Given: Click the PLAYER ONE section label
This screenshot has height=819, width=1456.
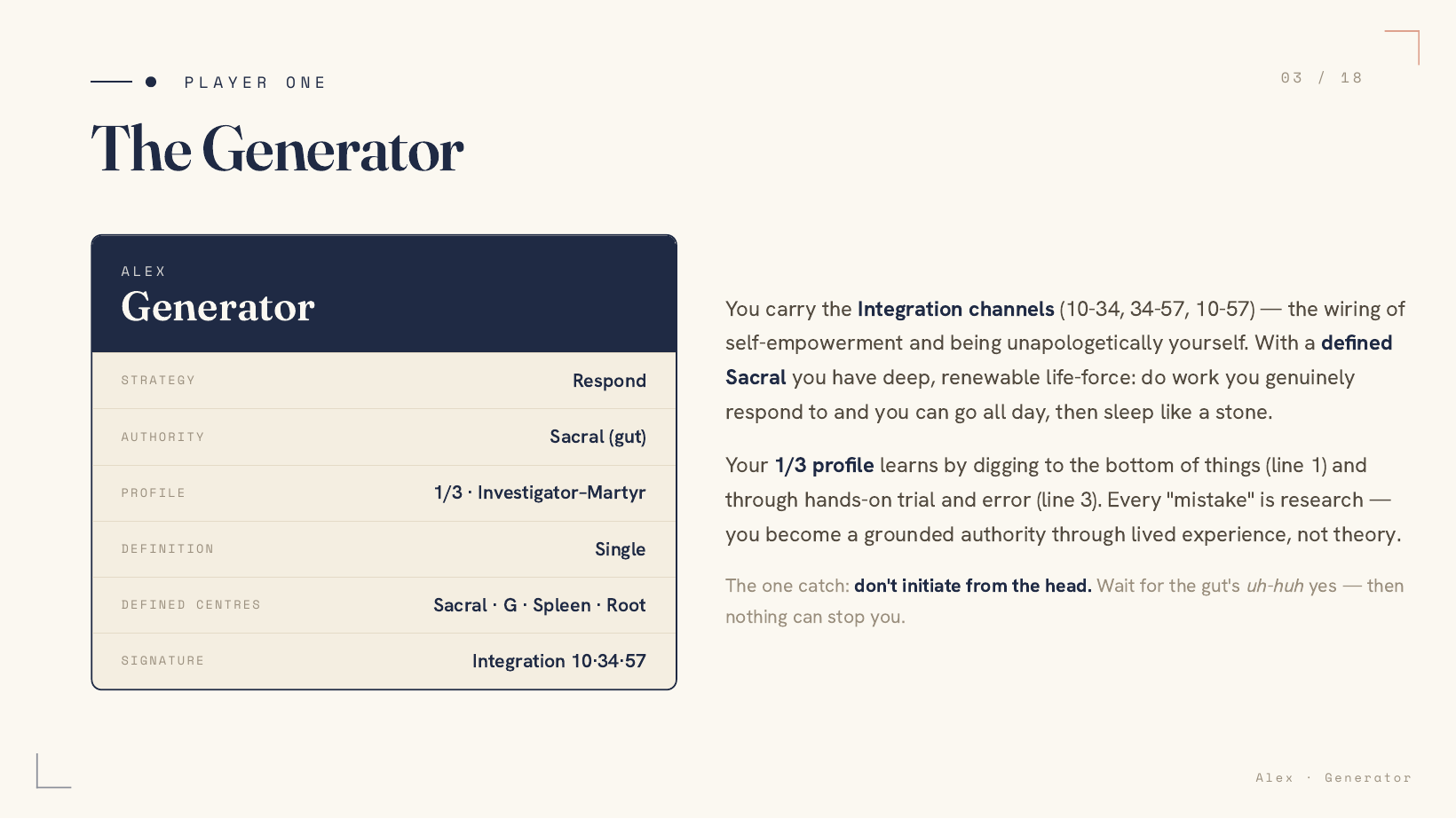Looking at the screenshot, I should pos(256,83).
